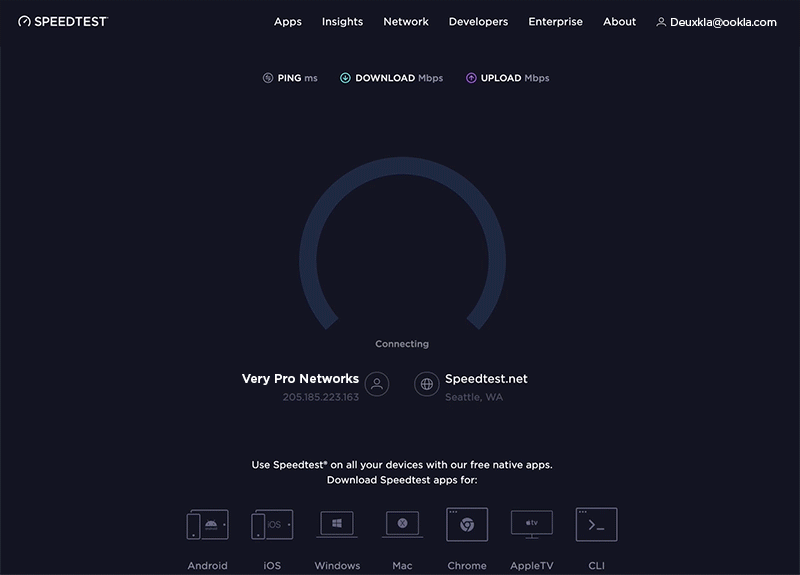This screenshot has width=800, height=575.
Task: Open the Insights menu item
Action: tap(342, 22)
